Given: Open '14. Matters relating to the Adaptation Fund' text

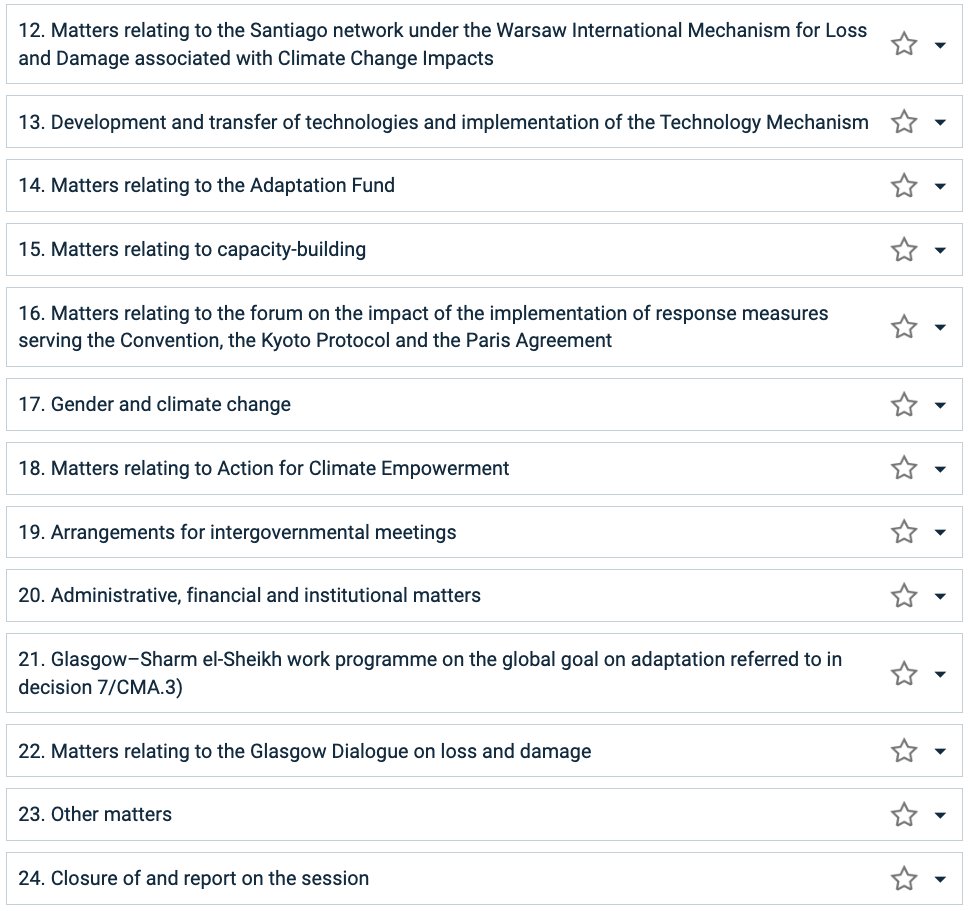Looking at the screenshot, I should coord(206,185).
